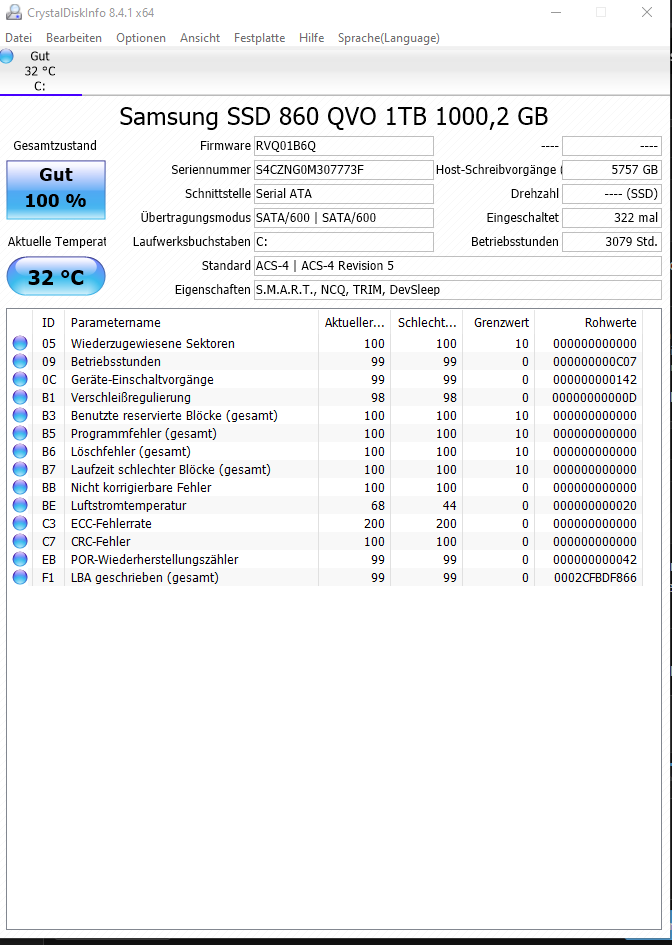Click the Geräte-Einschaltvorgänge parameter text
672x945 pixels.
[x=142, y=380]
